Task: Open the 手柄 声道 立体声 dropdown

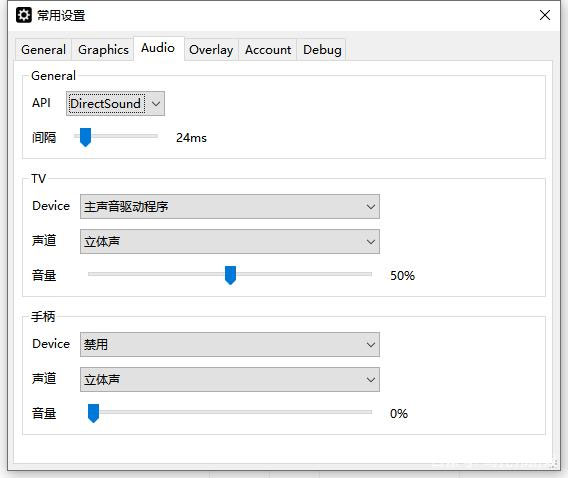Action: (x=230, y=380)
